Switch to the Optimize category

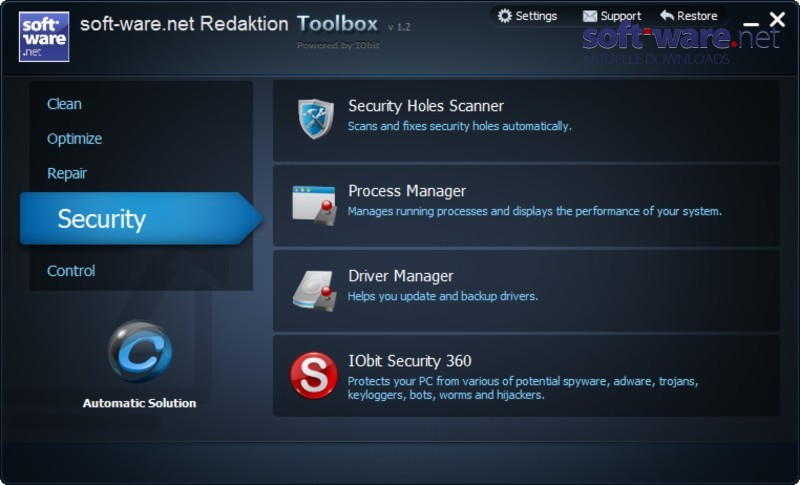74,139
